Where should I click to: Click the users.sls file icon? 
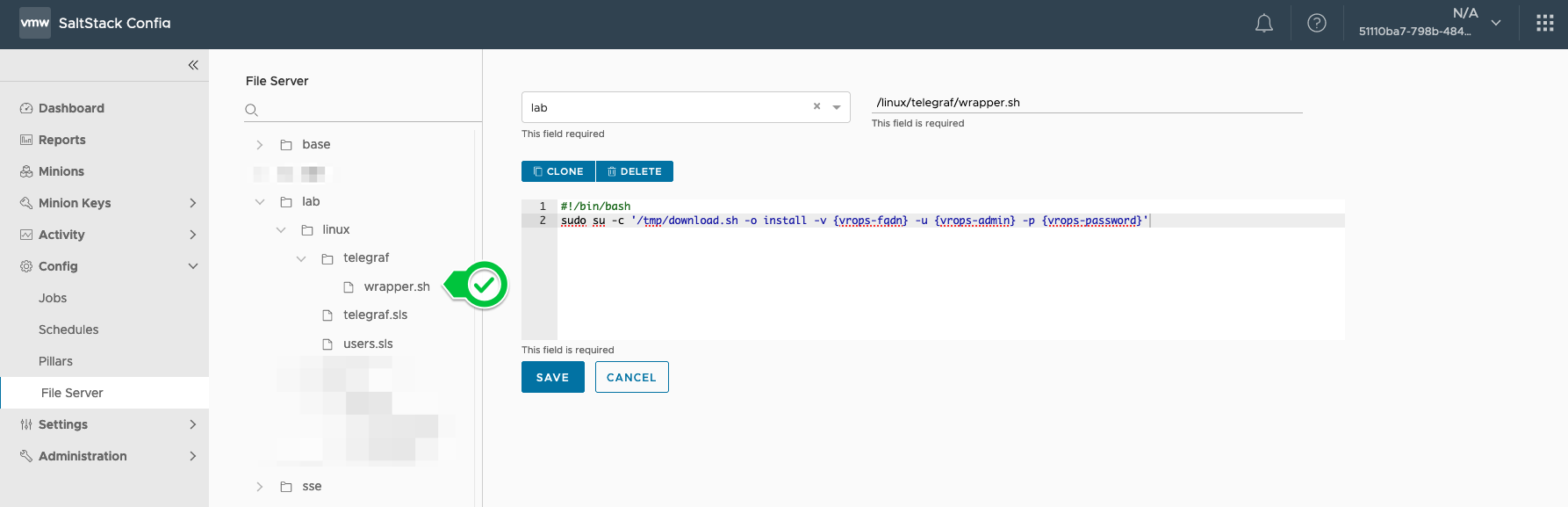tap(327, 344)
